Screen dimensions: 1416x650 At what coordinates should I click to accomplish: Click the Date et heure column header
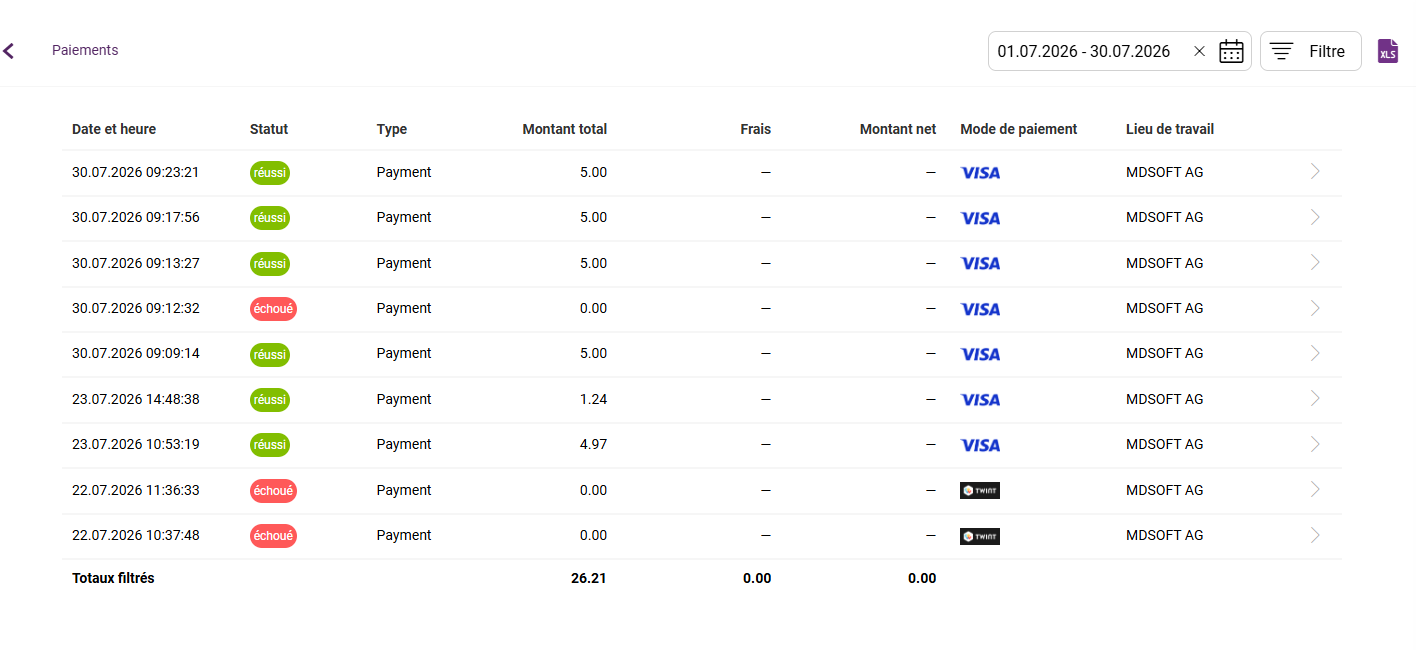click(x=114, y=129)
